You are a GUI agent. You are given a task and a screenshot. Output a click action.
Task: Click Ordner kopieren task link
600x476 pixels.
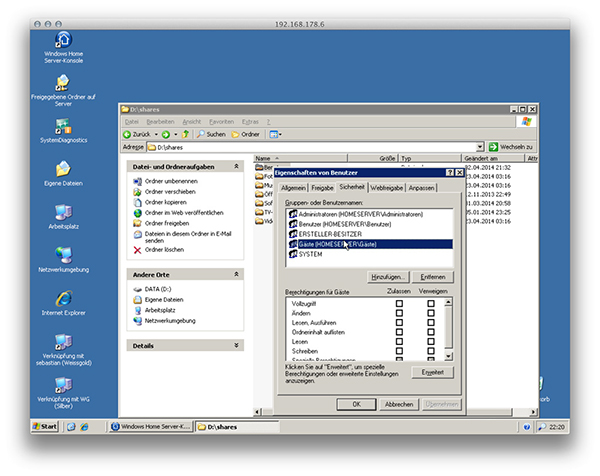166,202
